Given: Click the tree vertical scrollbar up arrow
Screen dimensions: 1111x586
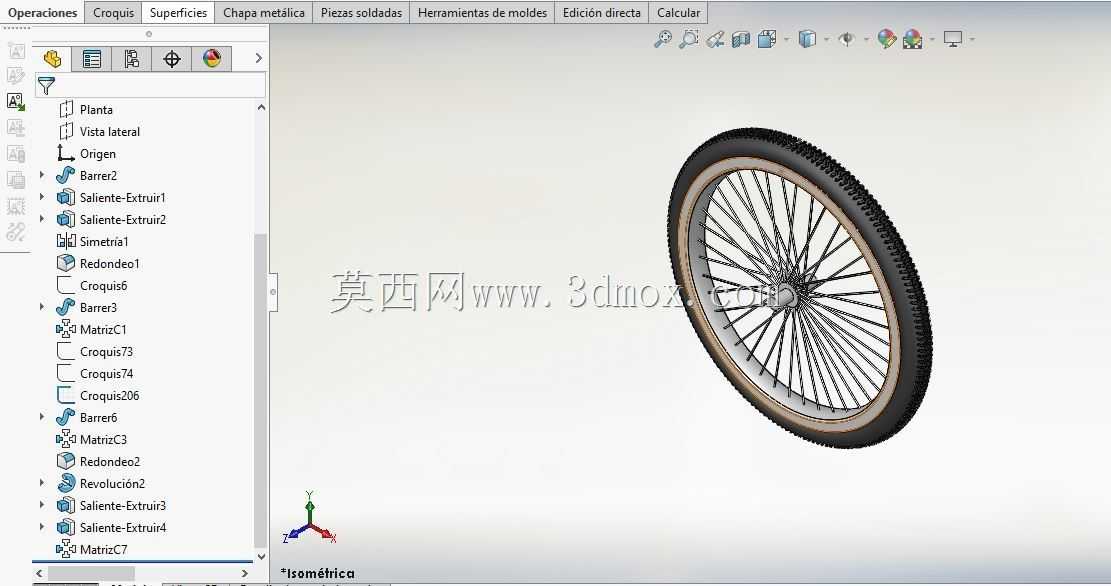Looking at the screenshot, I should coord(261,108).
